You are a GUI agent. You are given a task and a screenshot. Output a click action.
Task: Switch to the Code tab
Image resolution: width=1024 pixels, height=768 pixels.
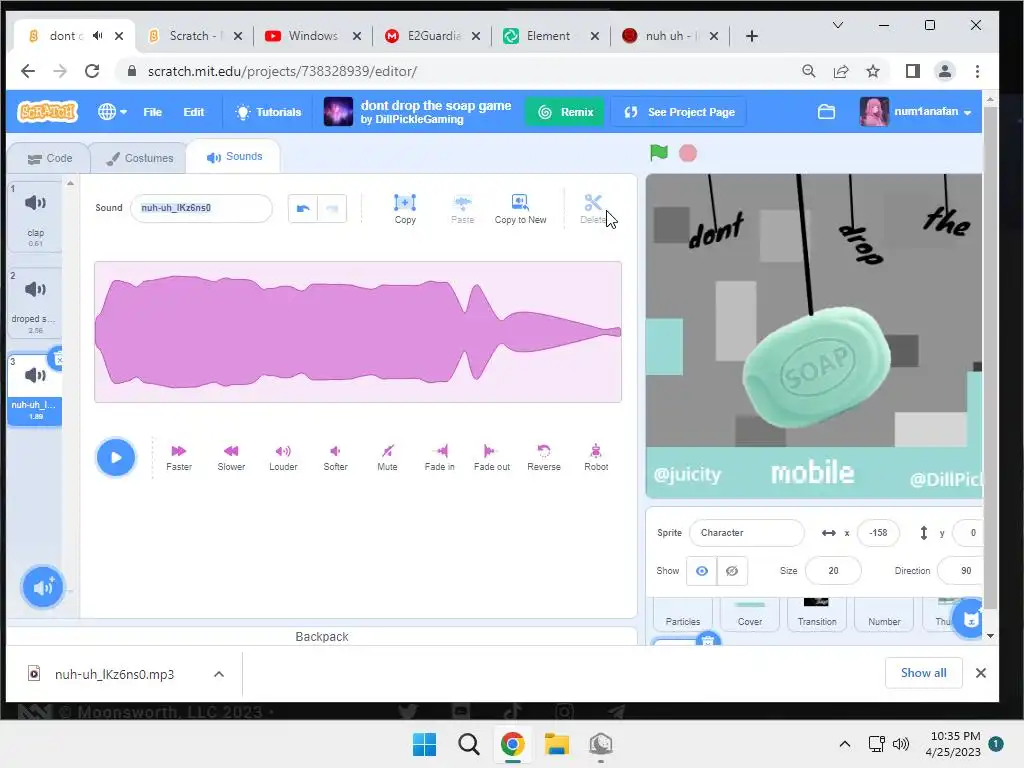click(x=50, y=158)
